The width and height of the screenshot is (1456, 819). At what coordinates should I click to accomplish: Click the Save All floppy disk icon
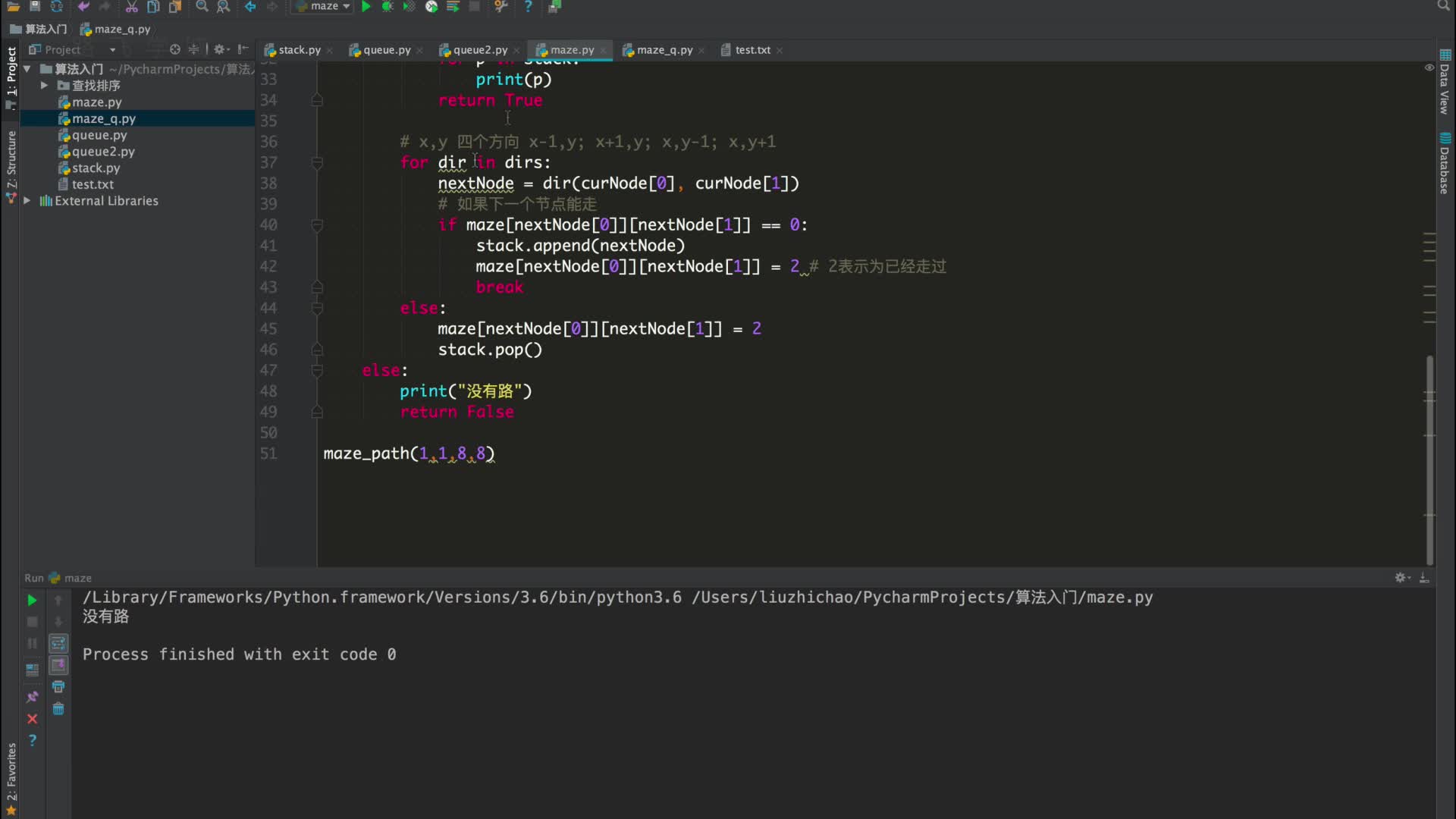(x=34, y=6)
